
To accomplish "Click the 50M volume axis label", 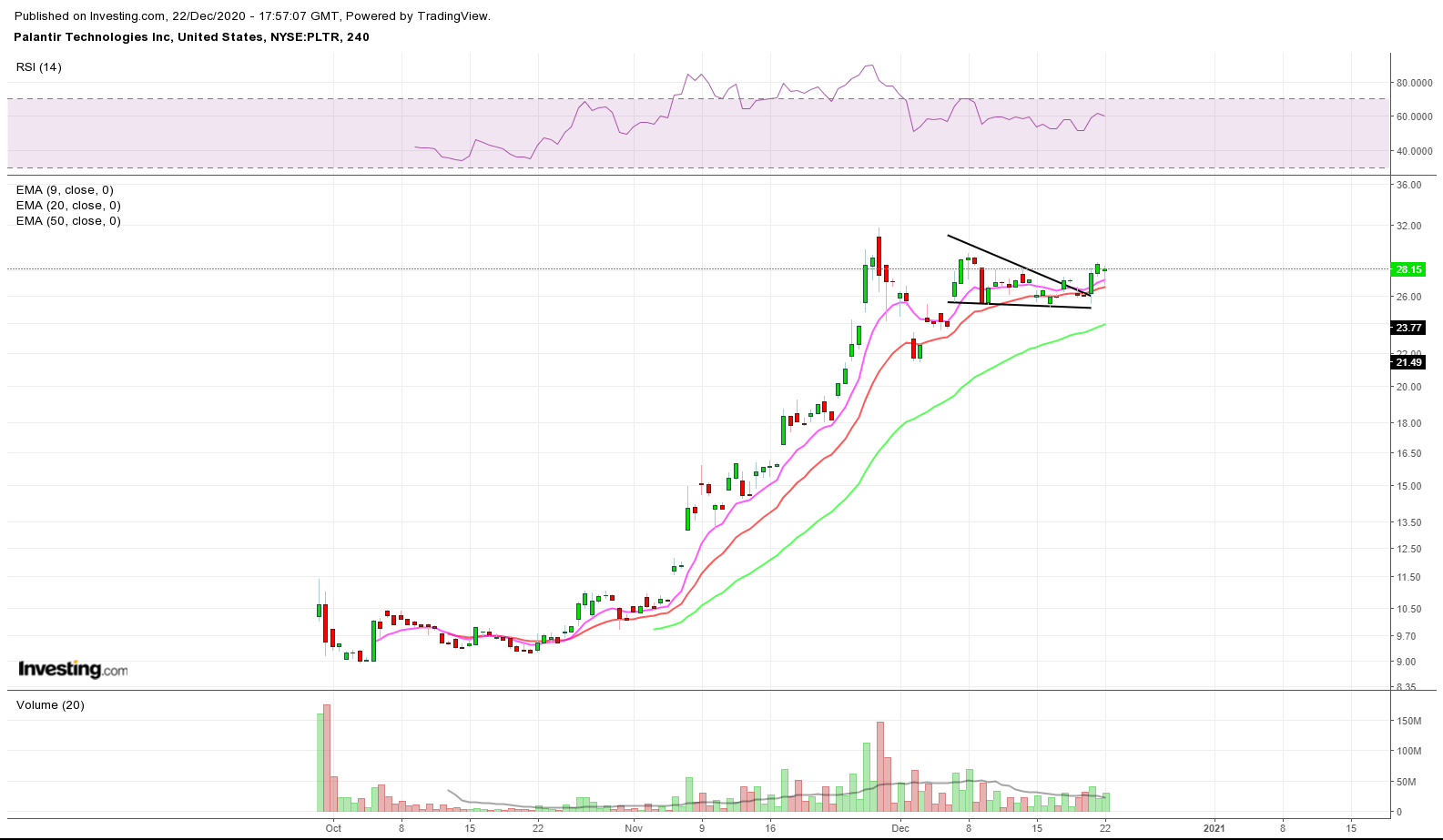I will 1407,782.
